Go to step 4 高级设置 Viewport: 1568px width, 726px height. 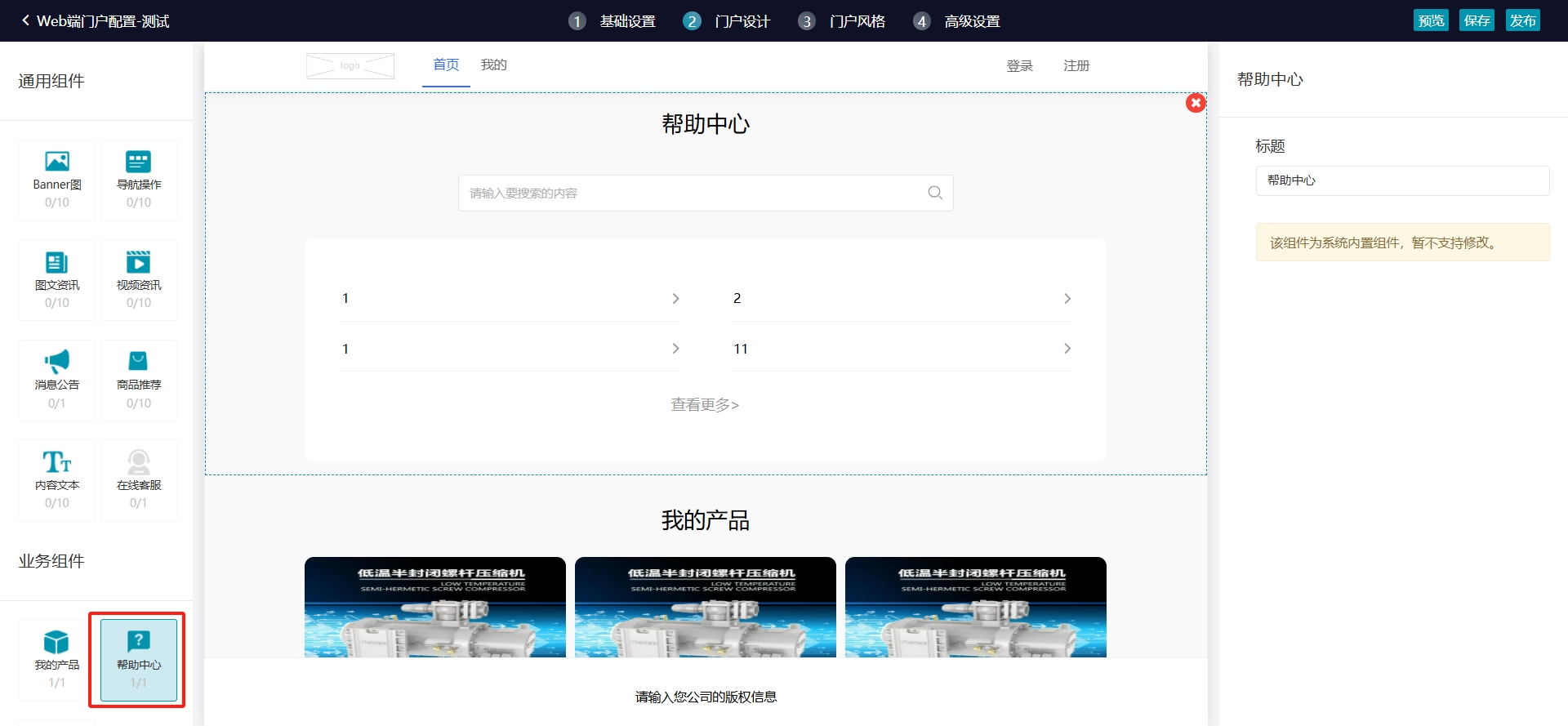coord(957,21)
